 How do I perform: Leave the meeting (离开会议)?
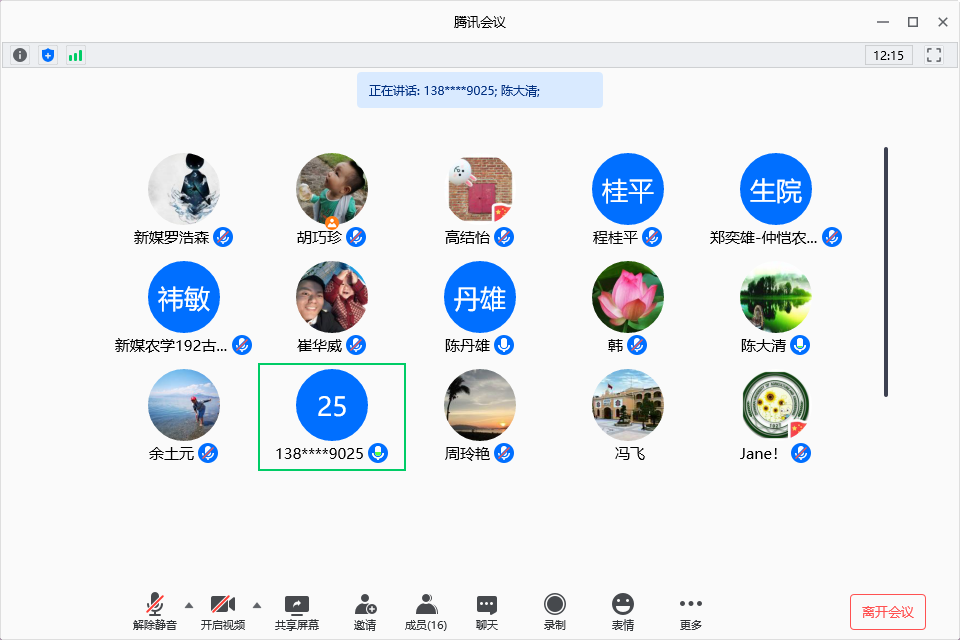click(x=888, y=612)
